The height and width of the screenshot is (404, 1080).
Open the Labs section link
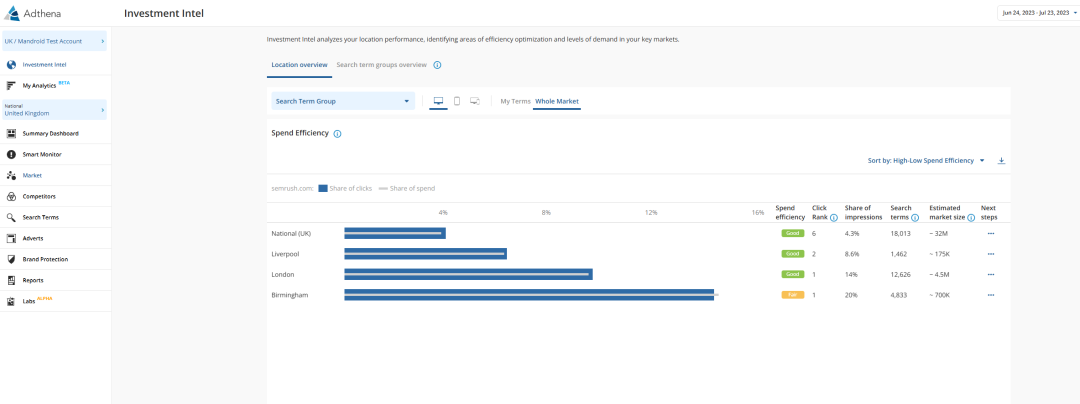click(29, 301)
